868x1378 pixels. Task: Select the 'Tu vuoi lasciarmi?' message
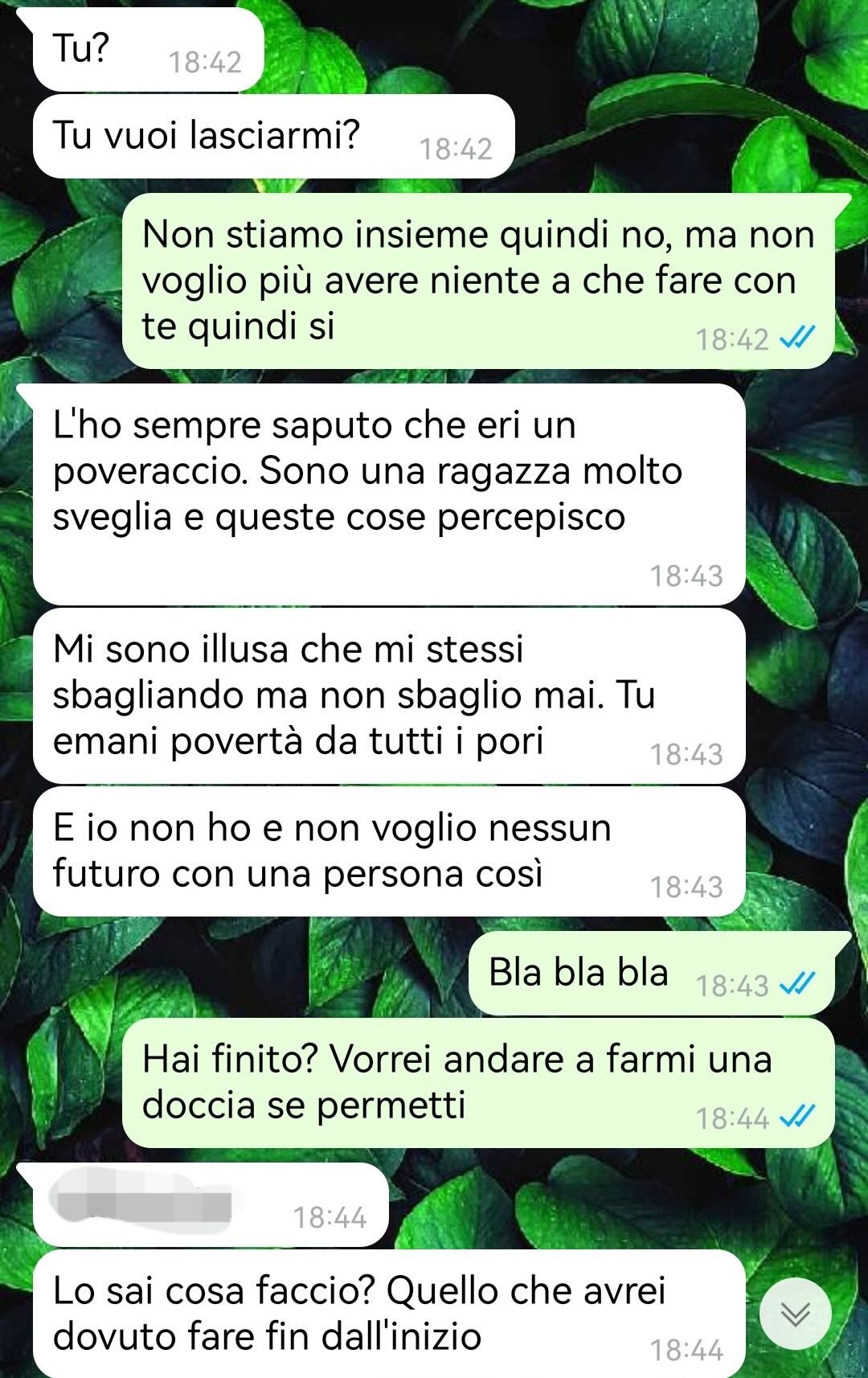(273, 136)
